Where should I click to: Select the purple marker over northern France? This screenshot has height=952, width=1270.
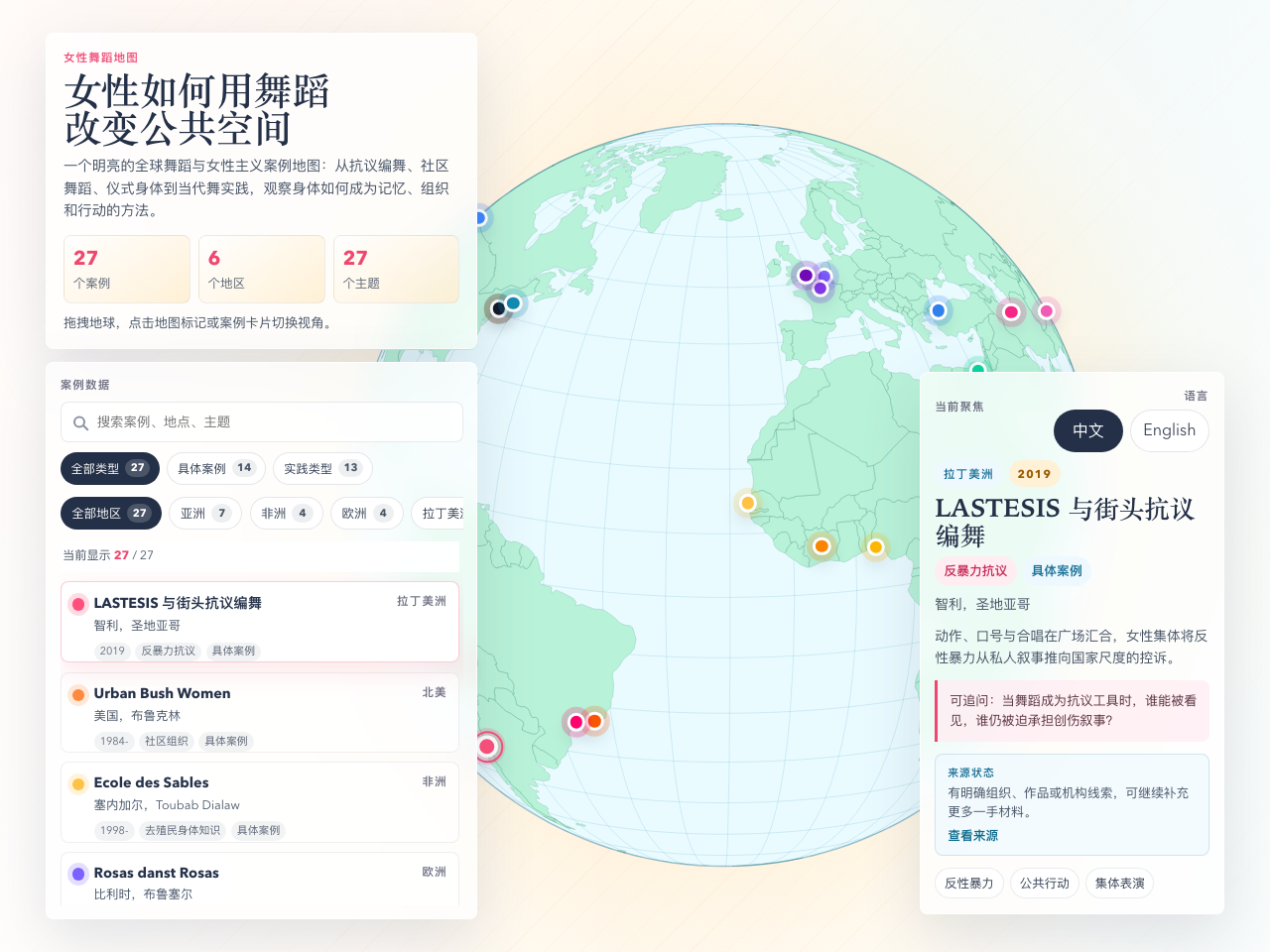click(x=821, y=289)
